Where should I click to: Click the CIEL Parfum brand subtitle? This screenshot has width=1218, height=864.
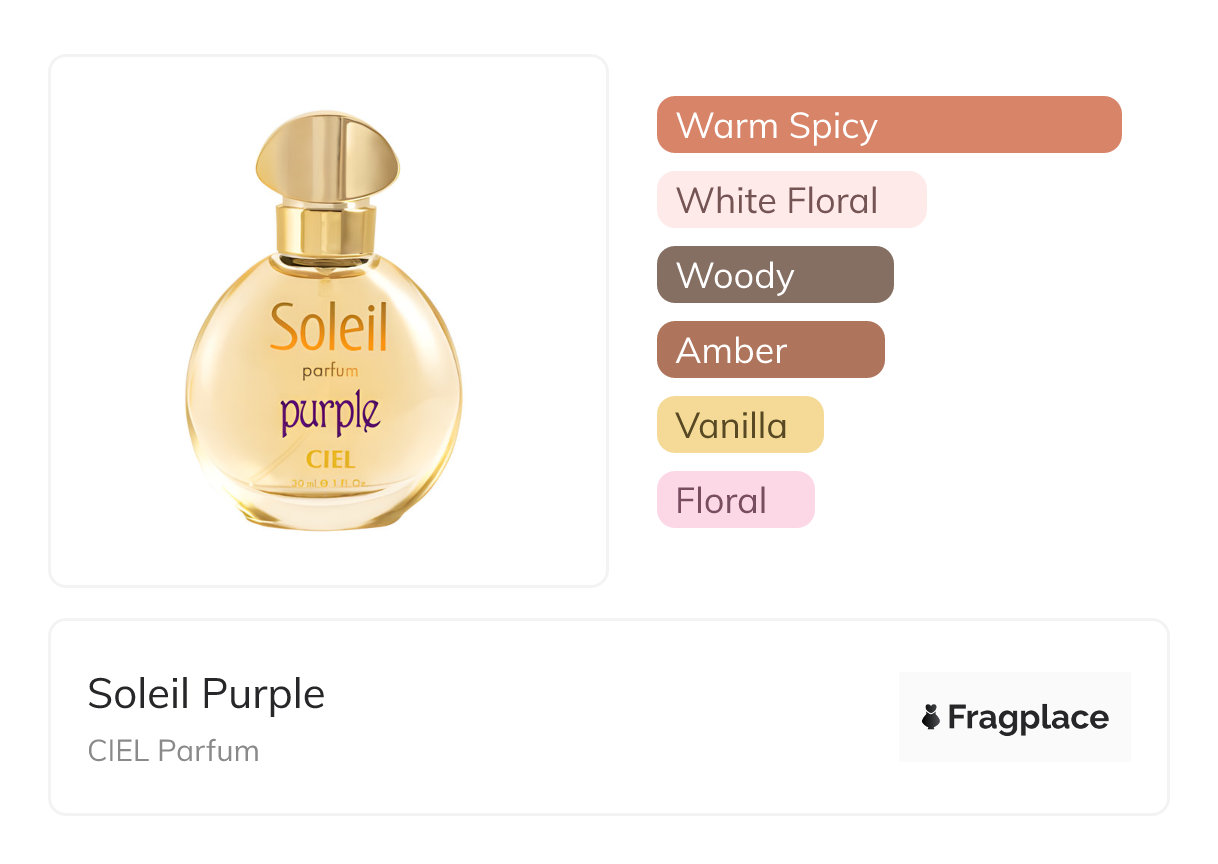click(x=173, y=751)
